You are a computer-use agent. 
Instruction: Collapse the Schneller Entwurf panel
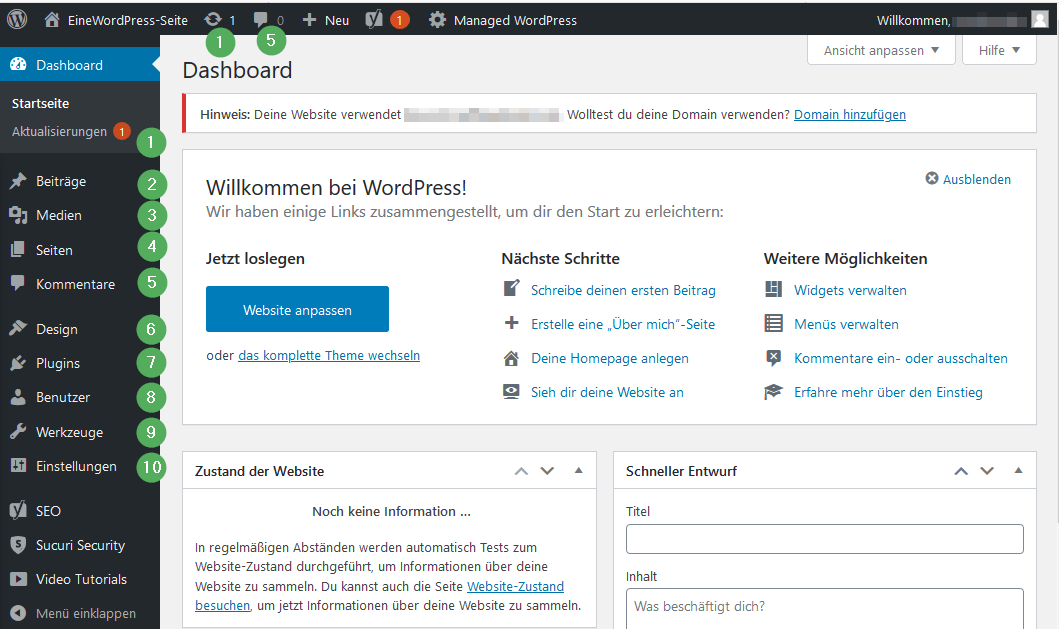click(1018, 470)
